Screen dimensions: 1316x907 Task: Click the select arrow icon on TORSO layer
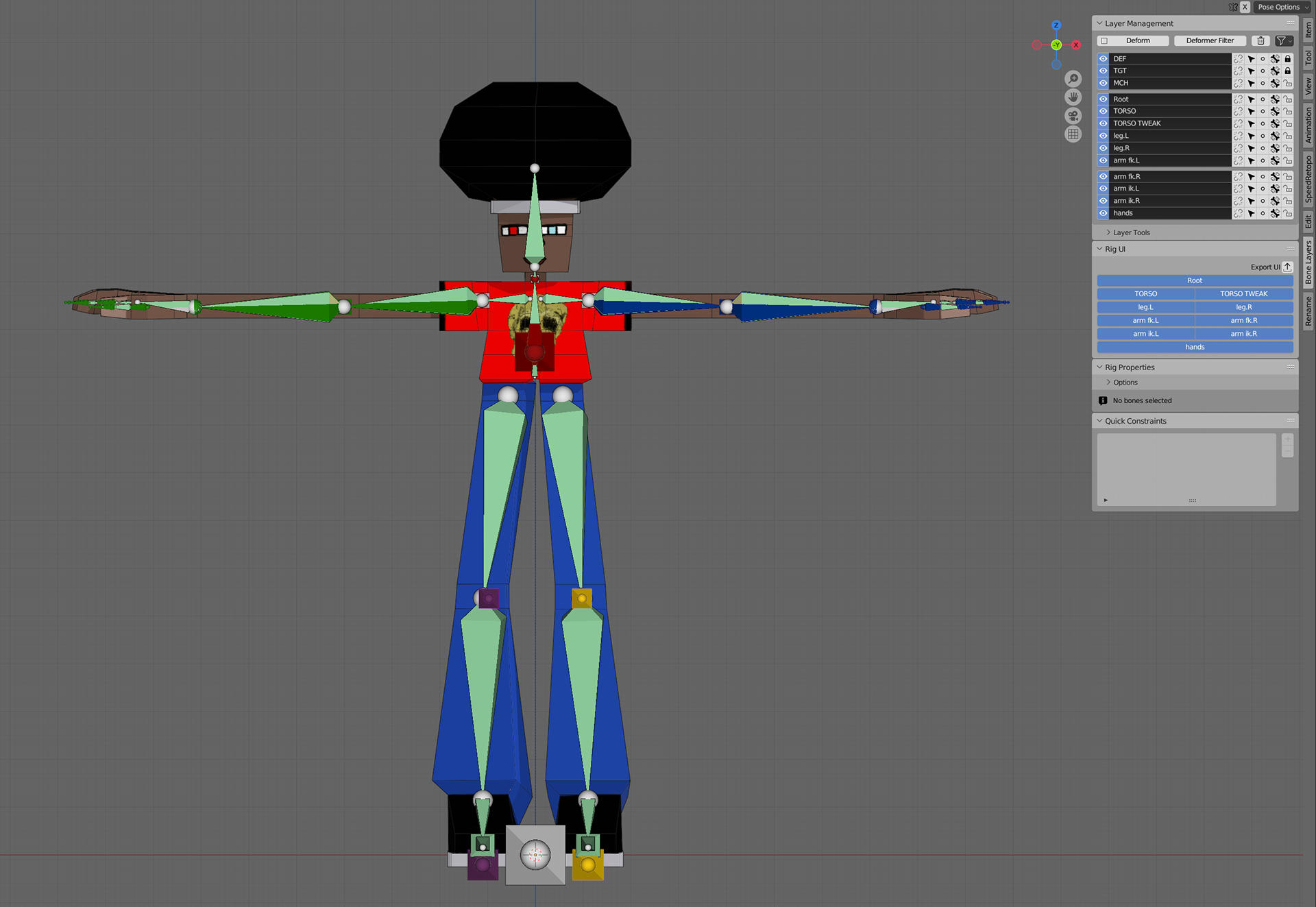(x=1251, y=112)
